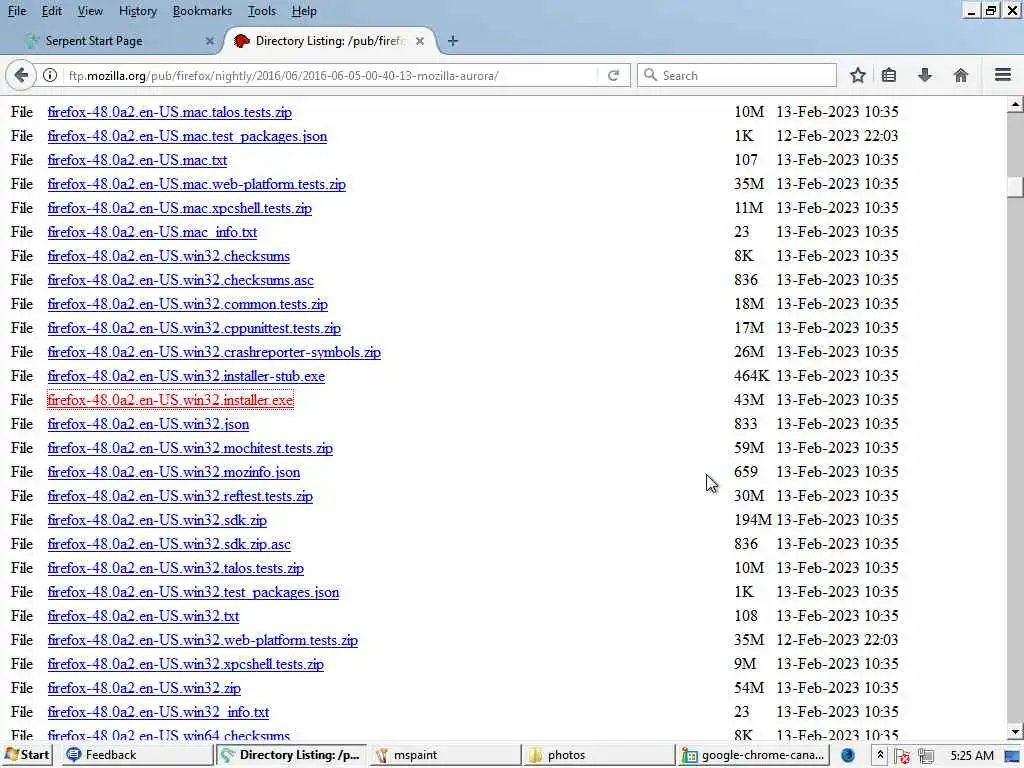Viewport: 1024px width, 768px height.
Task: Open the downloads arrow icon
Action: (925, 76)
